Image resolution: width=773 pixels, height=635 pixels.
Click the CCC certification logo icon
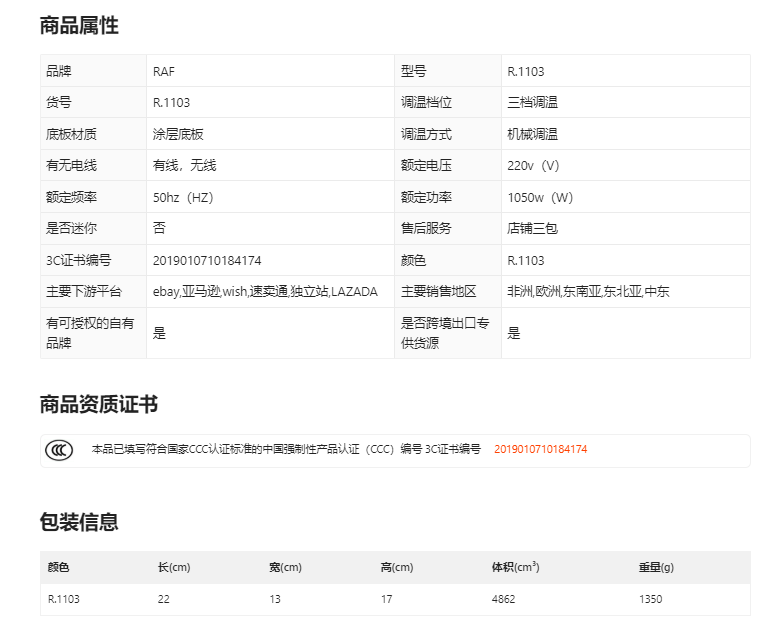[59, 450]
